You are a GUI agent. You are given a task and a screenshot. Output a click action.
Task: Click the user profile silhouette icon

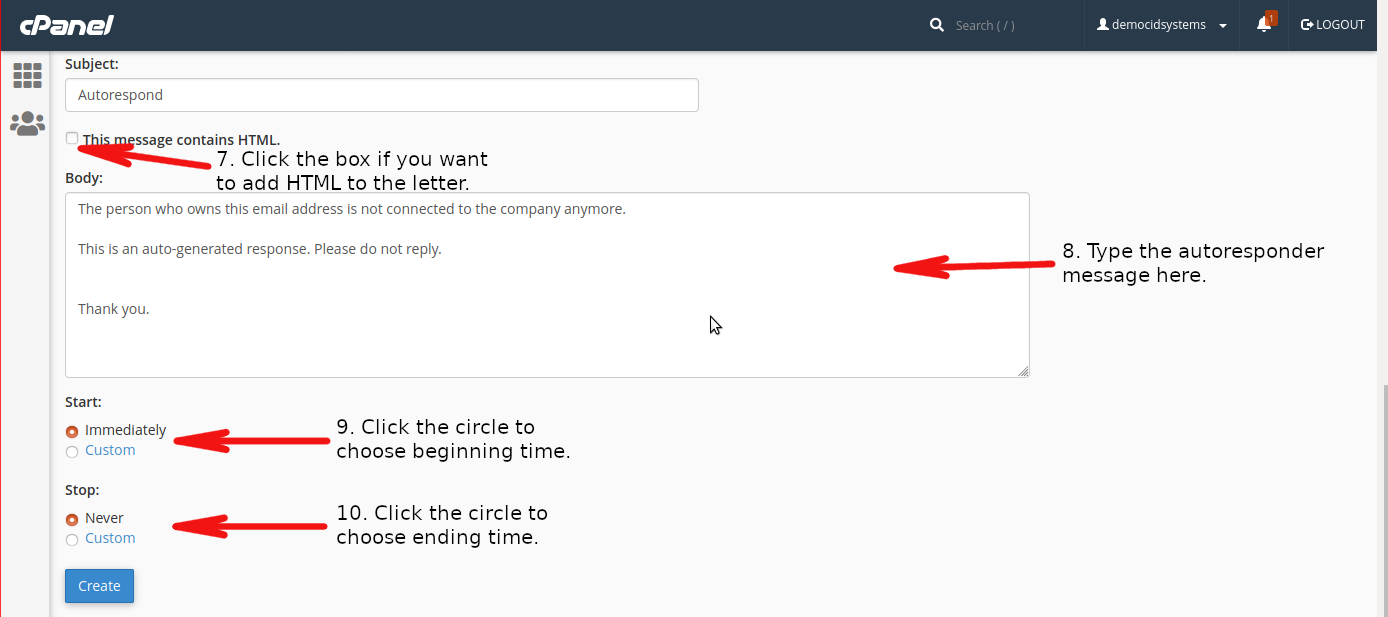coord(1103,25)
